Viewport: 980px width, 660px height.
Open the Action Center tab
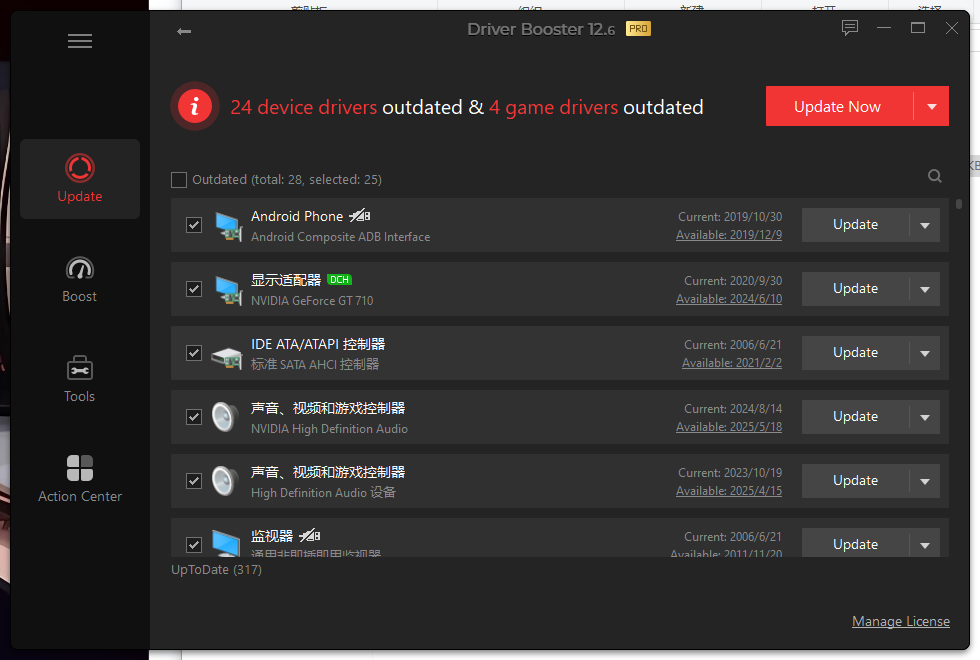tap(80, 479)
